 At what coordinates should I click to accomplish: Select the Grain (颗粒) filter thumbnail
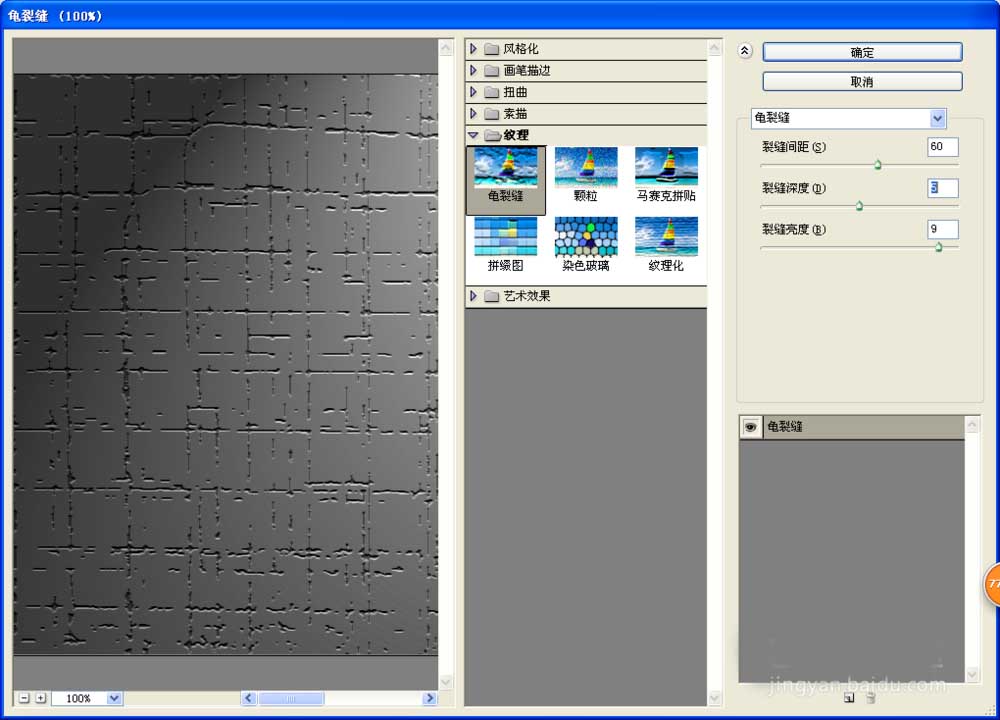(x=585, y=172)
